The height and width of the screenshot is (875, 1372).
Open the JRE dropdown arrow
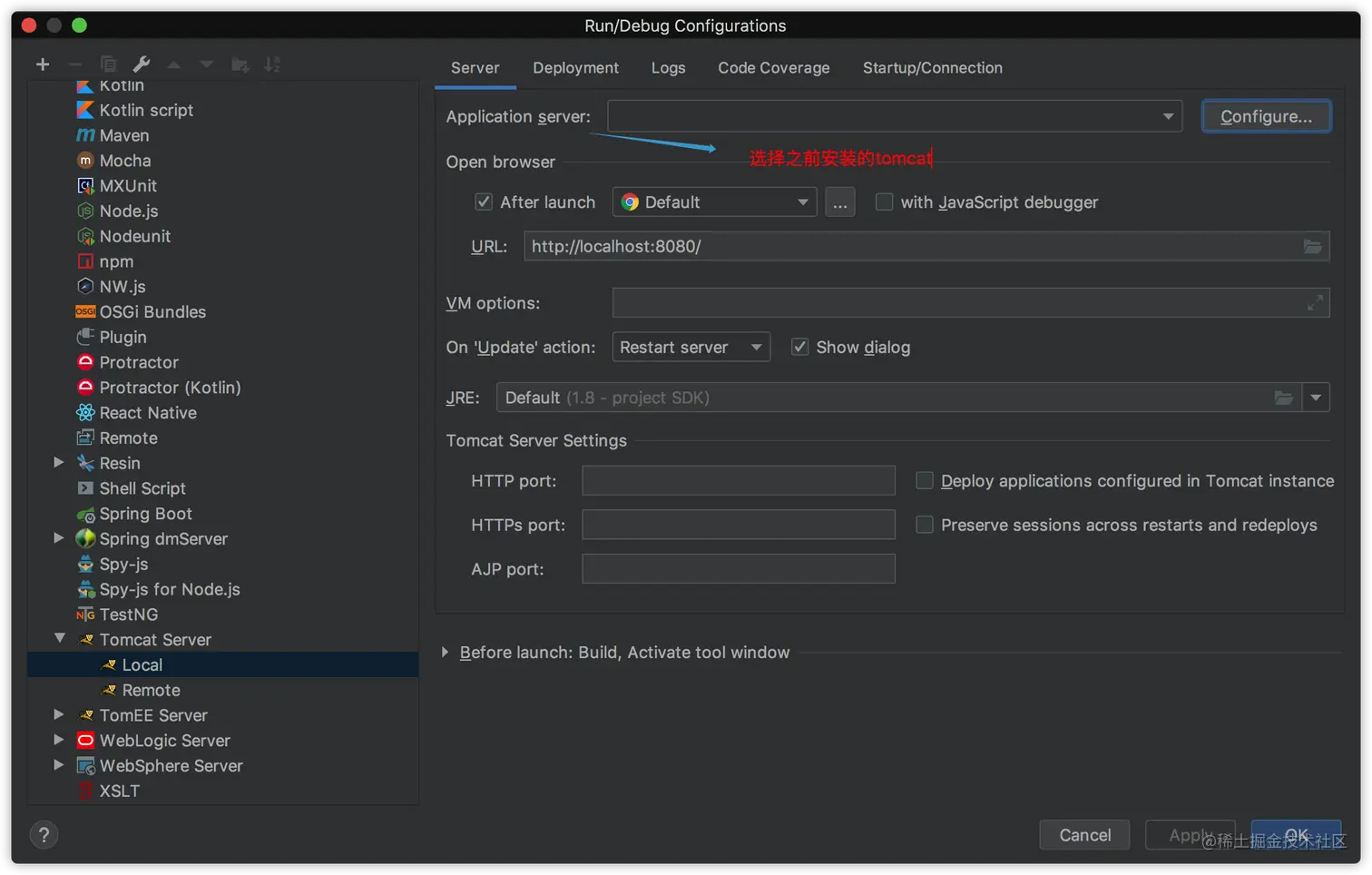click(1316, 398)
